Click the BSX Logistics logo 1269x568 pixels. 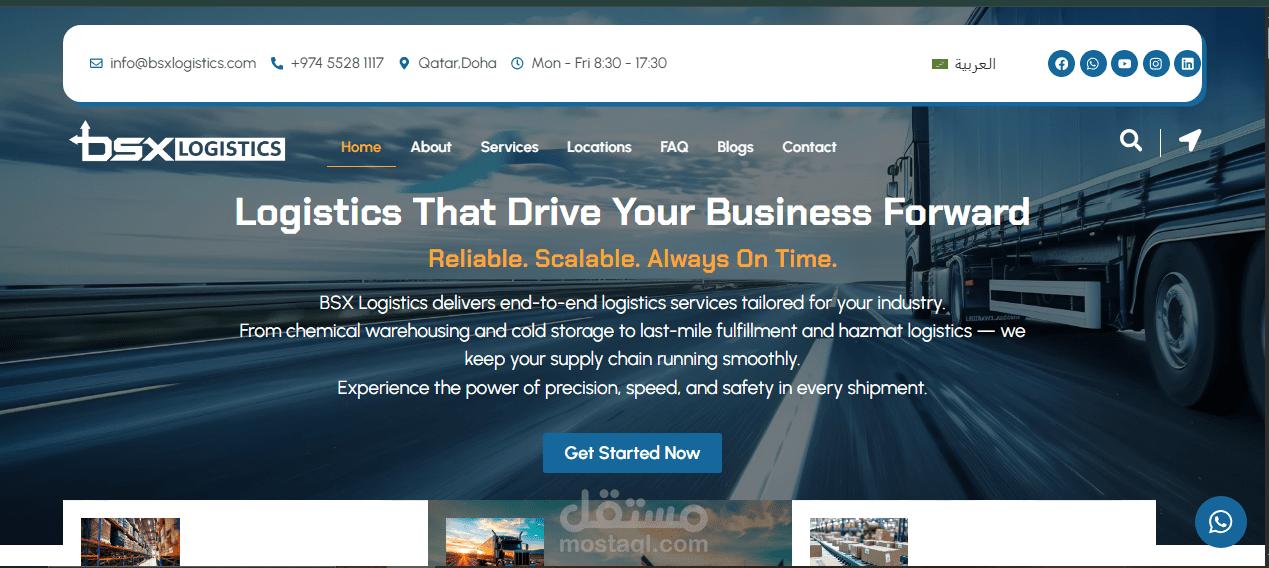(x=177, y=142)
